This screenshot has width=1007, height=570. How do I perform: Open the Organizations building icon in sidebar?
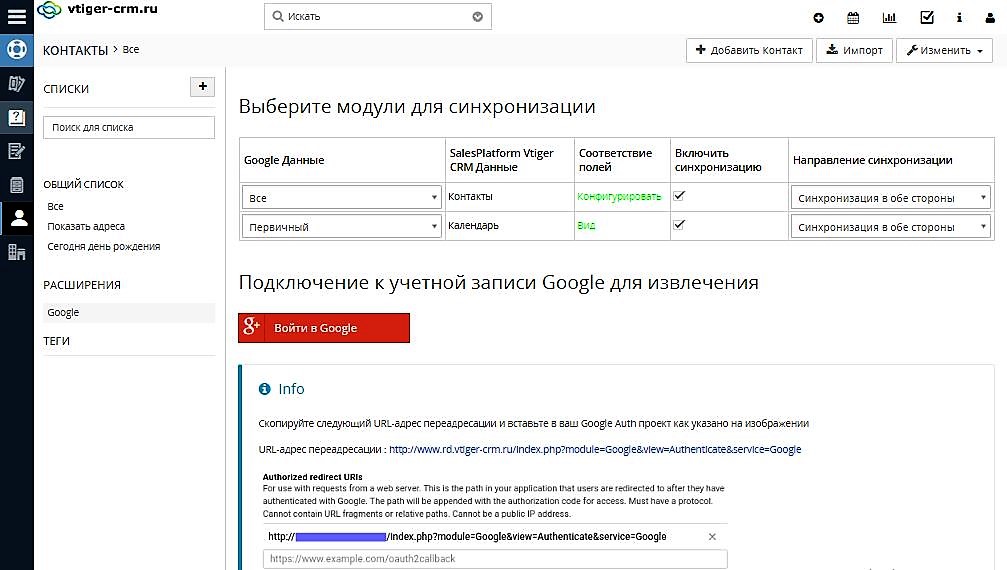point(16,252)
